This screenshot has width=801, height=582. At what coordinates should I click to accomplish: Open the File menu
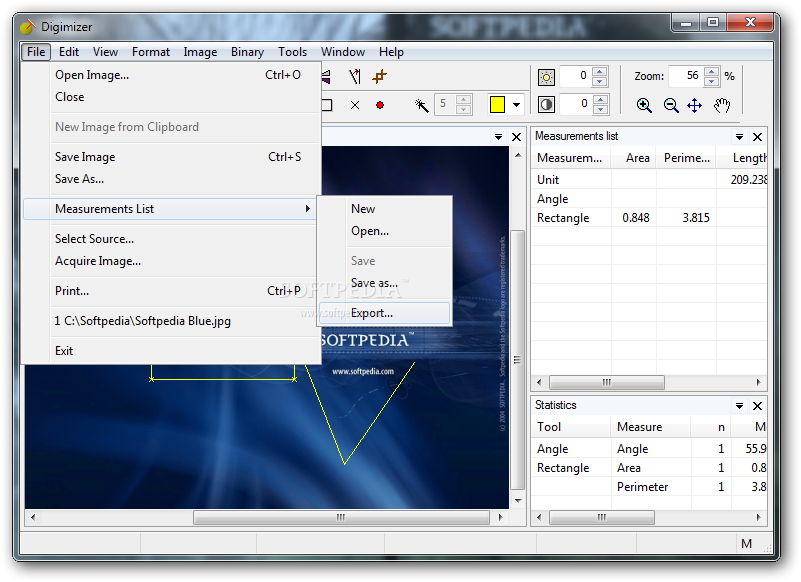(x=36, y=52)
